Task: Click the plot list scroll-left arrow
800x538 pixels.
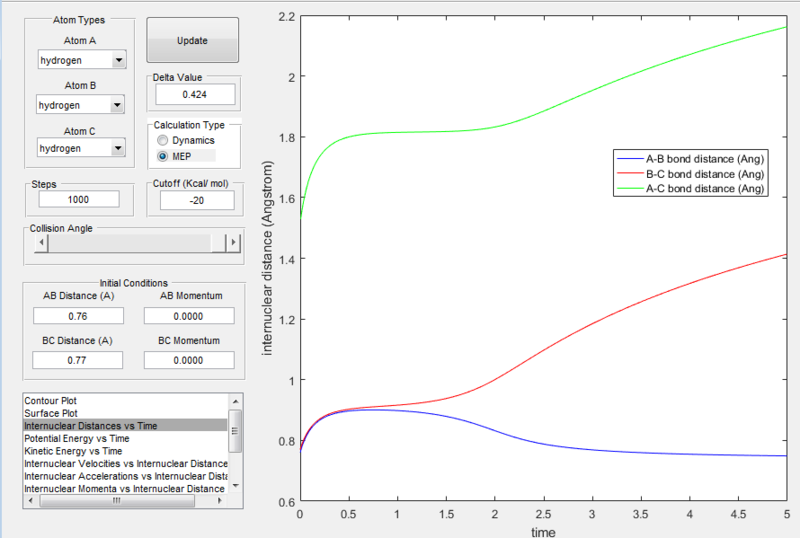Action: click(x=31, y=501)
